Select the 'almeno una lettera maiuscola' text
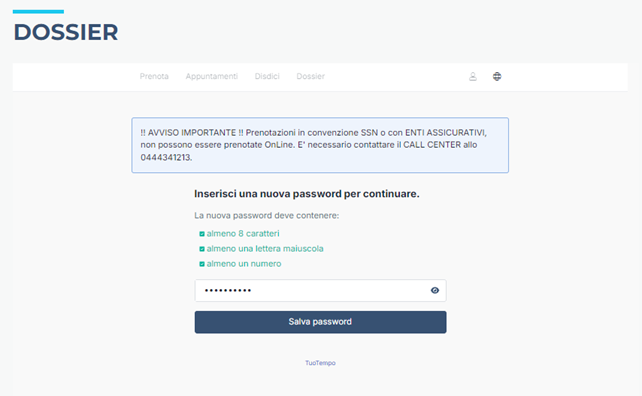This screenshot has height=396, width=642. pyautogui.click(x=265, y=249)
